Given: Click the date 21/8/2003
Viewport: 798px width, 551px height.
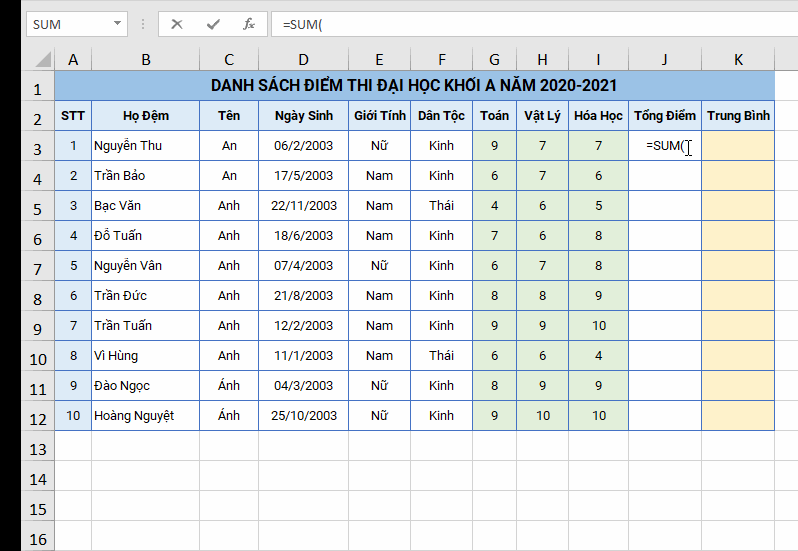Looking at the screenshot, I should pyautogui.click(x=304, y=296).
